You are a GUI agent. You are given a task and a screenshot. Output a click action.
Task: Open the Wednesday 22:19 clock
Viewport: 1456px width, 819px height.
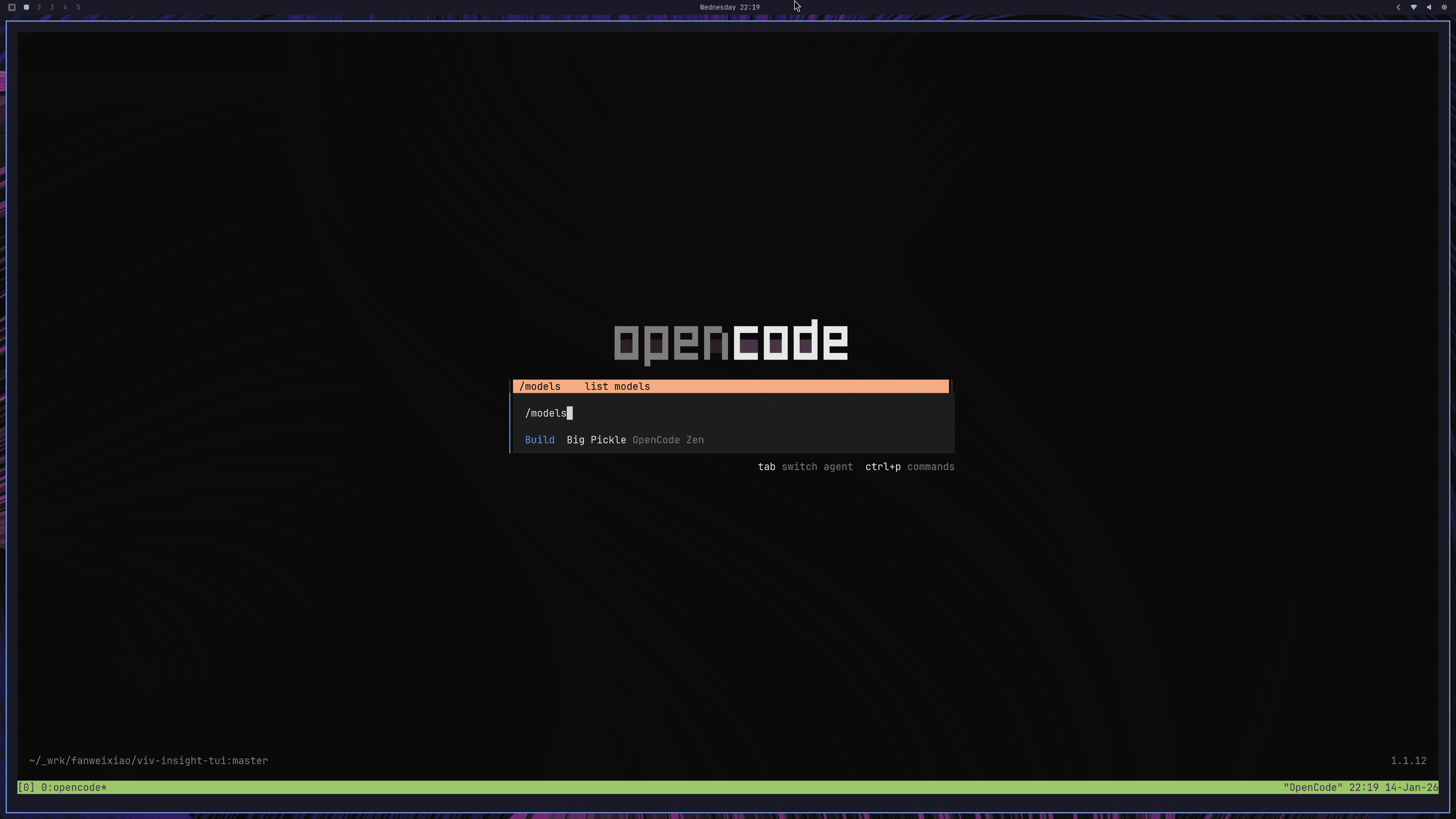click(729, 7)
